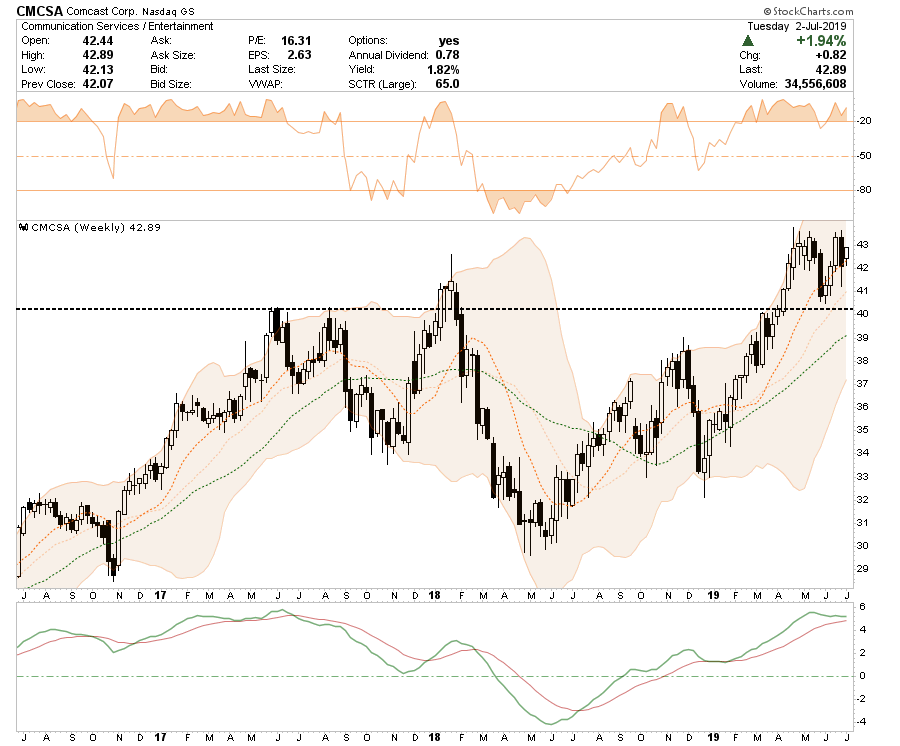Click the Options value yes
This screenshot has width=900, height=746.
pyautogui.click(x=449, y=41)
